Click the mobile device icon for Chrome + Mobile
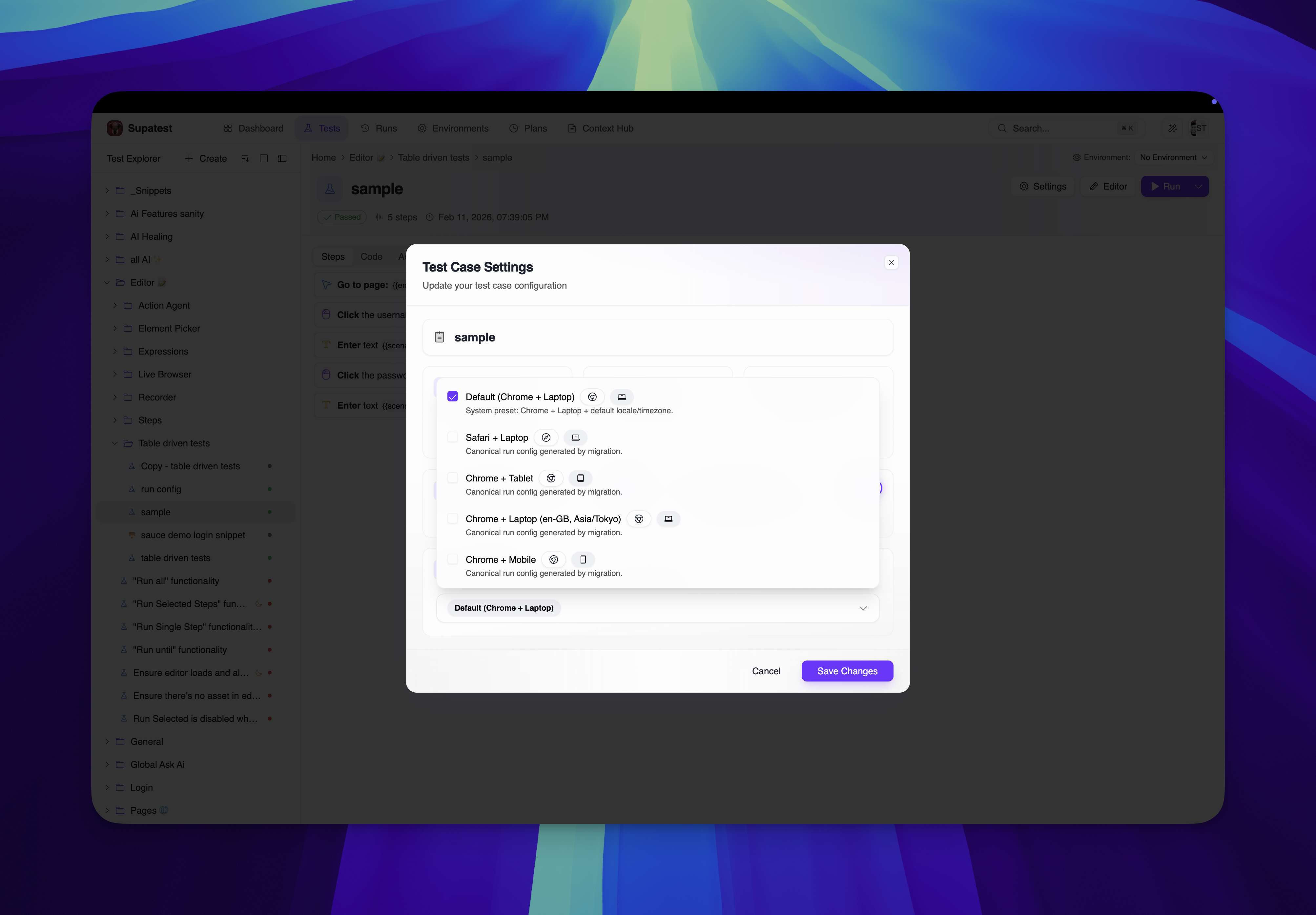Screen dimensions: 1316x915 pyautogui.click(x=583, y=559)
